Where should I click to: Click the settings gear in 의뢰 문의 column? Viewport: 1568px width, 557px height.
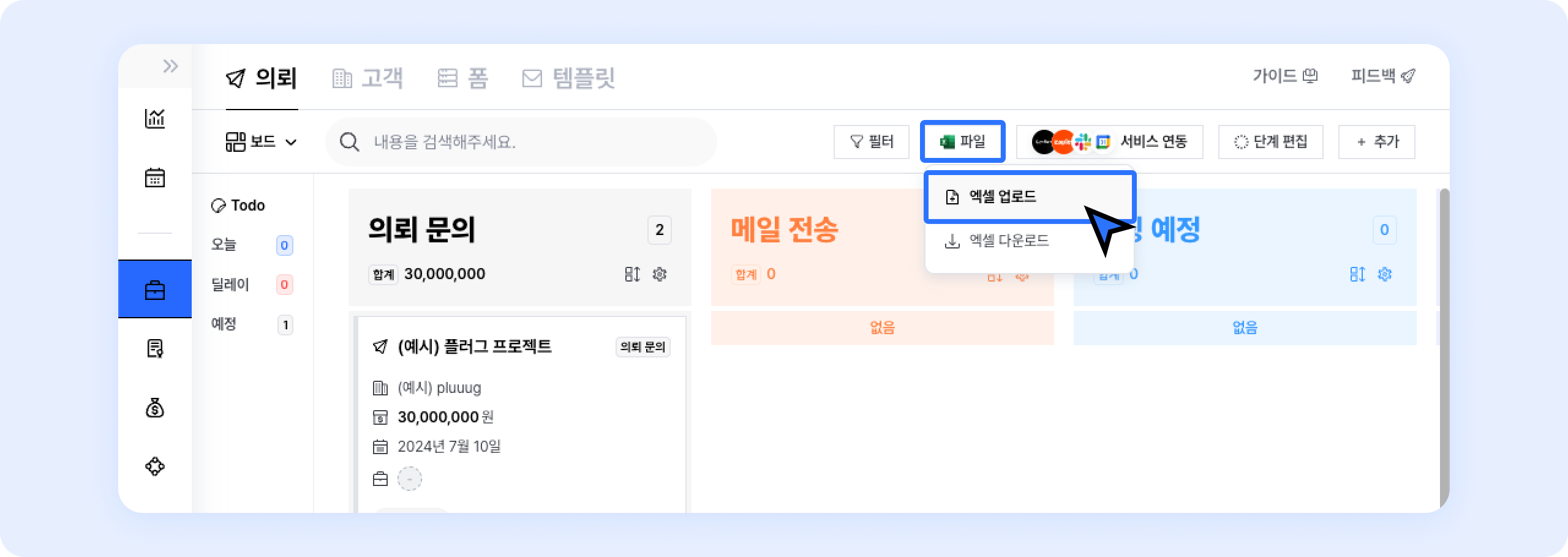pyautogui.click(x=660, y=274)
